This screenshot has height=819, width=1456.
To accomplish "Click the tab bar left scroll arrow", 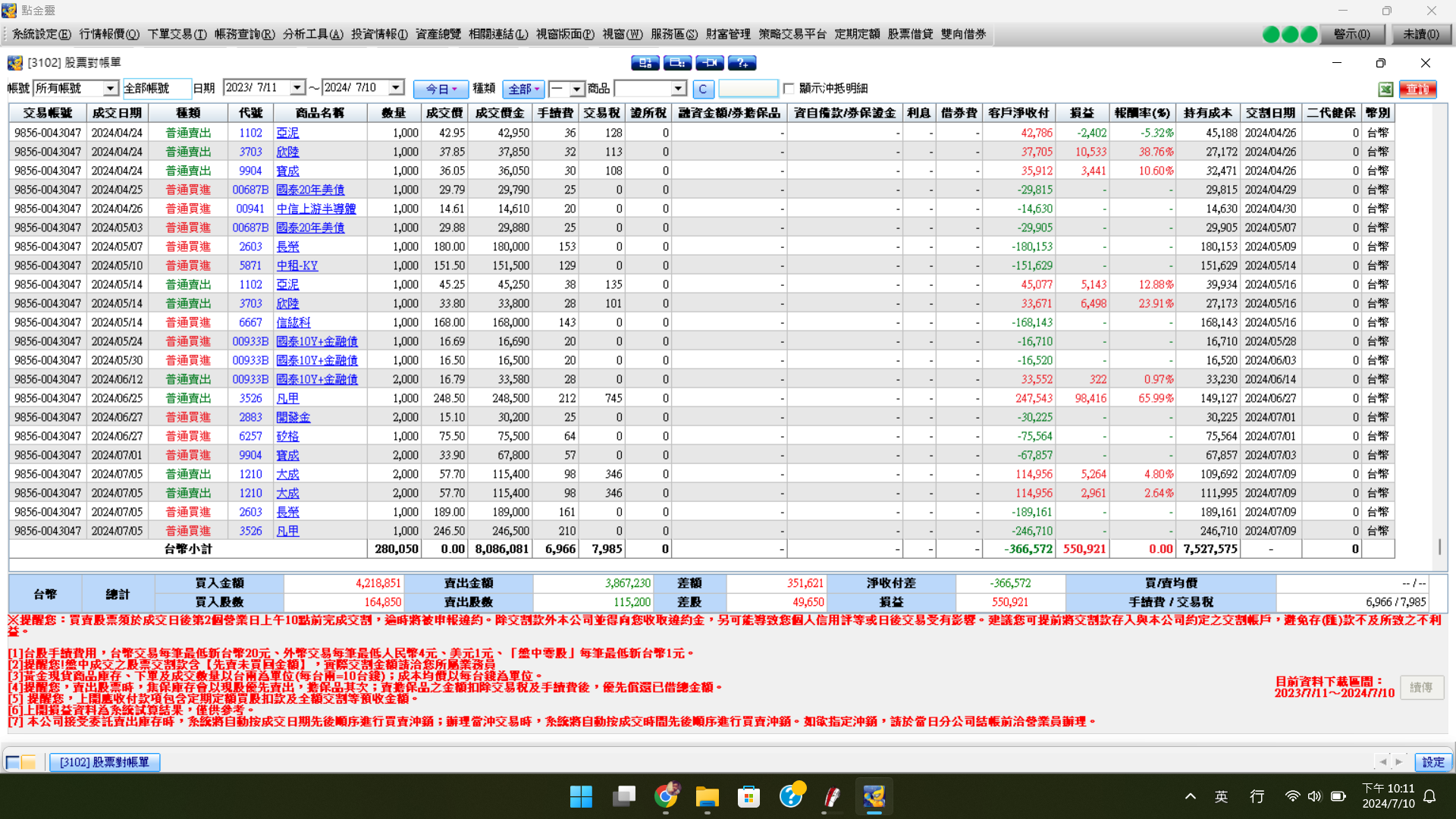I will click(x=1383, y=761).
